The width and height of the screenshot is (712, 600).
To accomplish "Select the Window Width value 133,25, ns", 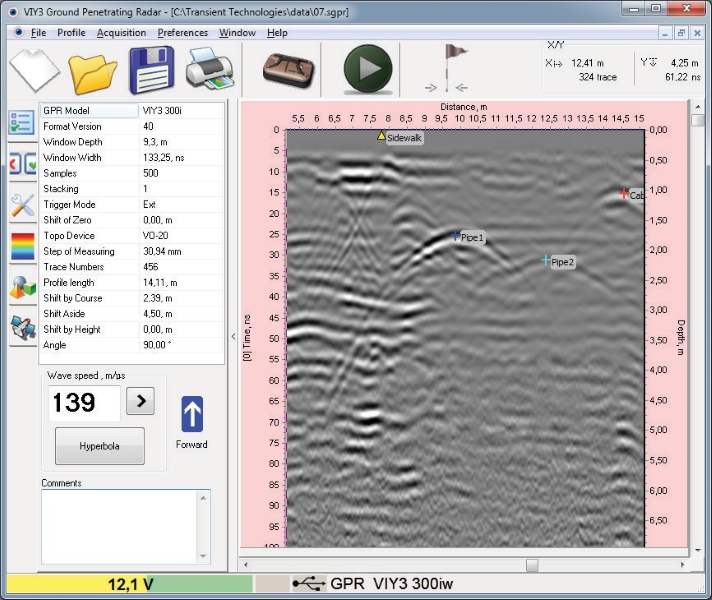I will tap(163, 158).
